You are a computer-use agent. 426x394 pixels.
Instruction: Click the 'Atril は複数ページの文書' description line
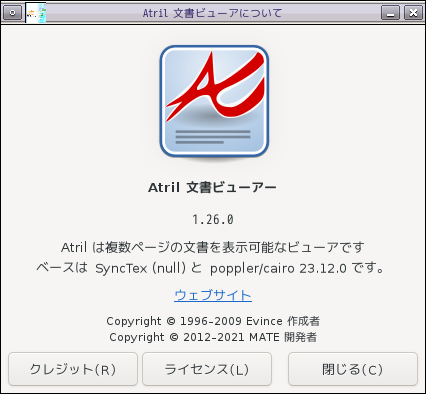coord(213,247)
